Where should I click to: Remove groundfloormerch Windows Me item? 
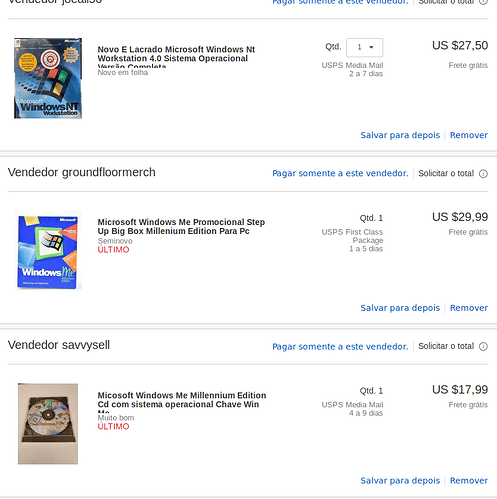(x=469, y=308)
